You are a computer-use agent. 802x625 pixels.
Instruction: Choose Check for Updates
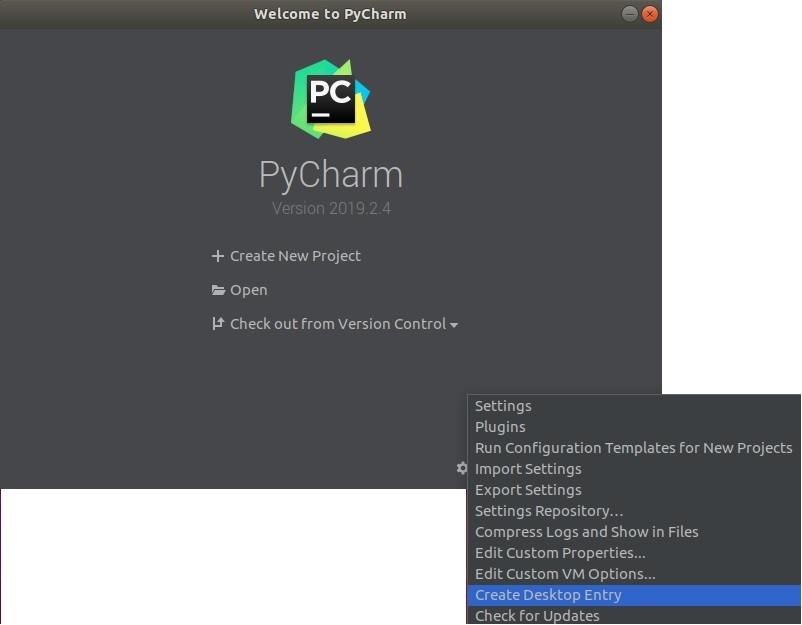[x=634, y=615]
